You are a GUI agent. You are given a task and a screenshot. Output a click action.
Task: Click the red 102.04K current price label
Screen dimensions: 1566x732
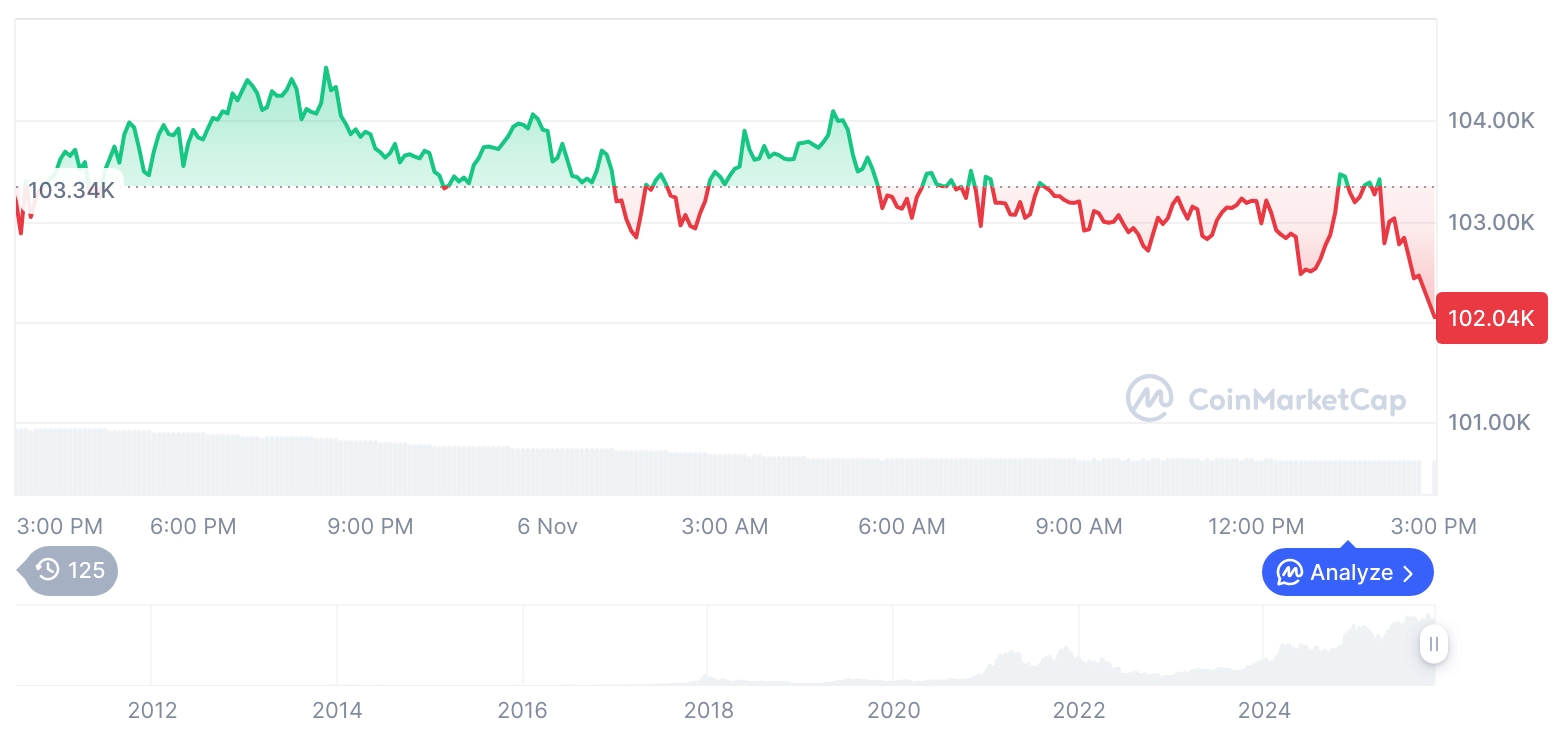(1491, 319)
